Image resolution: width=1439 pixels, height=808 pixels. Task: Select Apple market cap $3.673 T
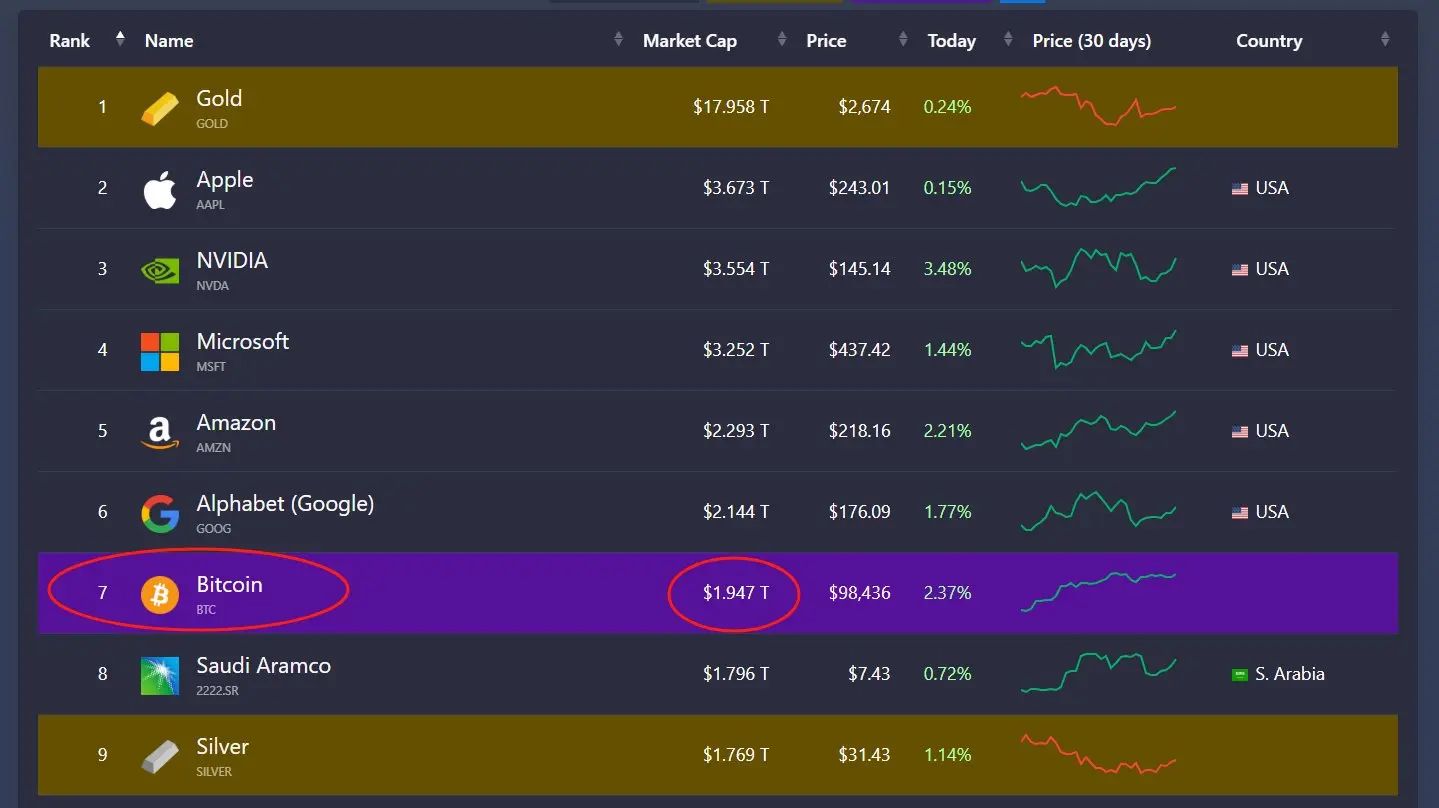click(736, 188)
